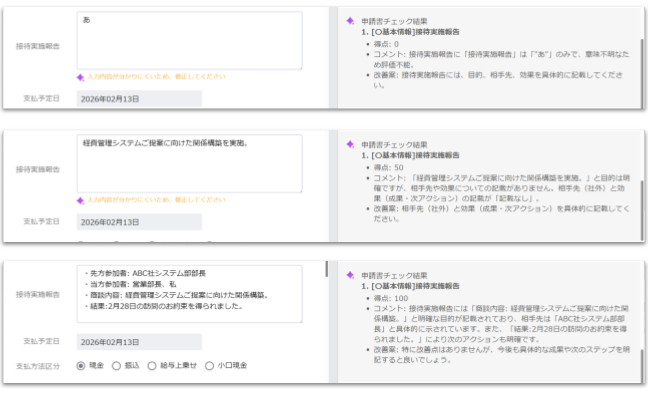Click the report text area listing 先方参加者
Viewport: 648px width, 393px height.
(189, 294)
